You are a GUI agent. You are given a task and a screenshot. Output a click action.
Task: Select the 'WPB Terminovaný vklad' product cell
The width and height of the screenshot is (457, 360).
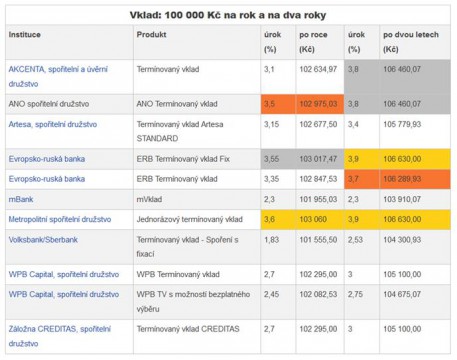(197, 274)
